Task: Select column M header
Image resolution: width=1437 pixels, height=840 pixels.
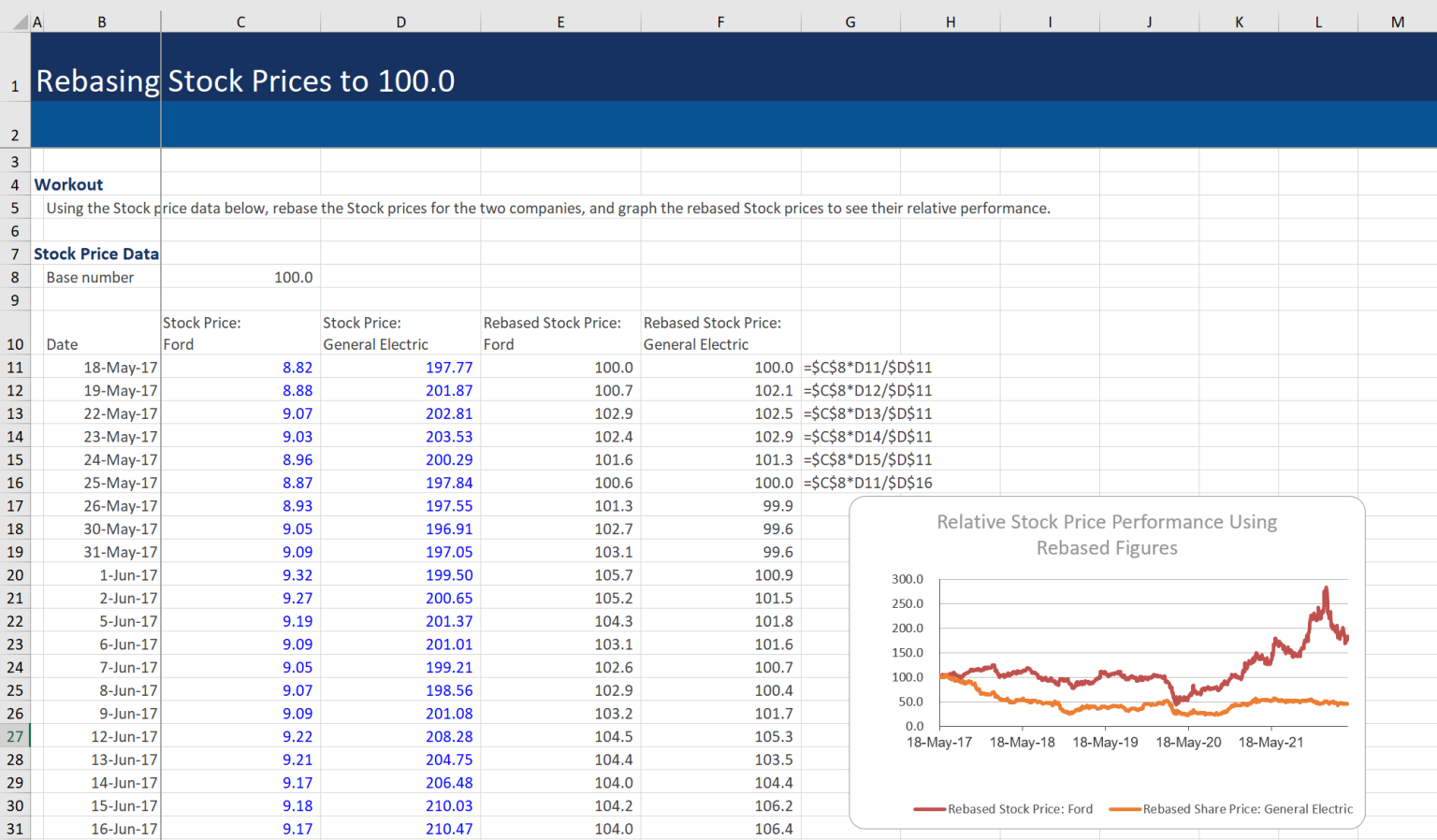Action: [1396, 21]
